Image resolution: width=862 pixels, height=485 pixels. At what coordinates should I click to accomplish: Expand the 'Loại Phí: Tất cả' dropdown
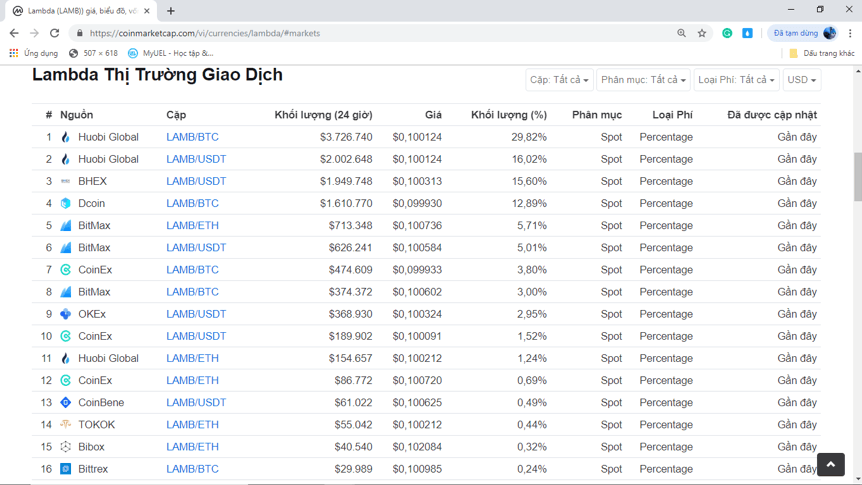click(x=736, y=80)
